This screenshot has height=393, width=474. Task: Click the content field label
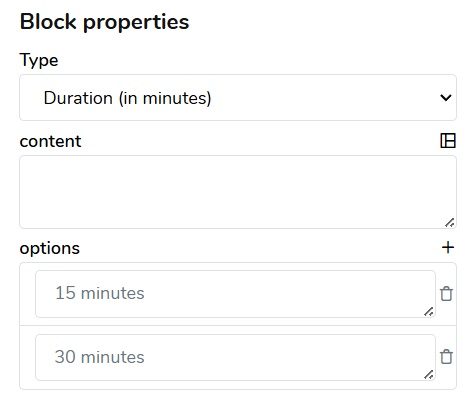point(50,141)
